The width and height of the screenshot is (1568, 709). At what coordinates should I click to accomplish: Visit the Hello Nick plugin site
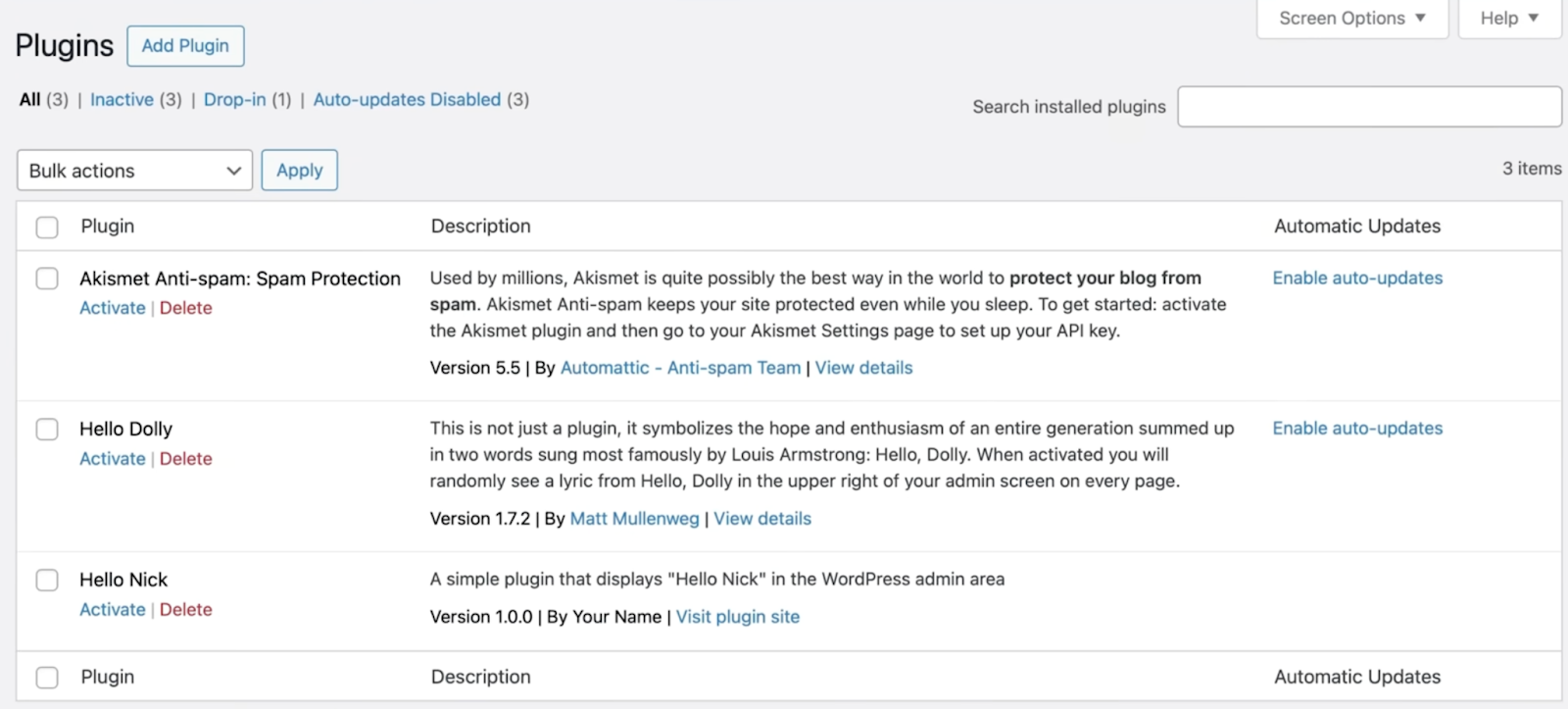click(x=737, y=617)
